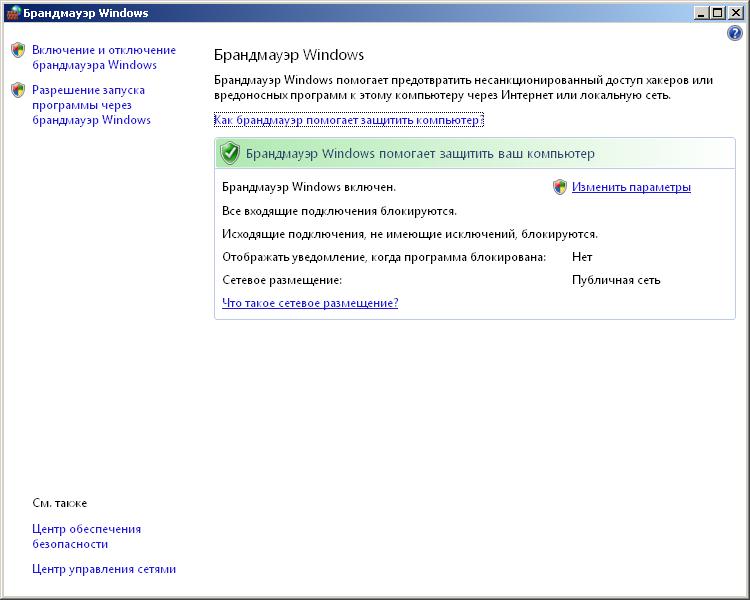Click the 'Изменить параметры' link

point(631,187)
